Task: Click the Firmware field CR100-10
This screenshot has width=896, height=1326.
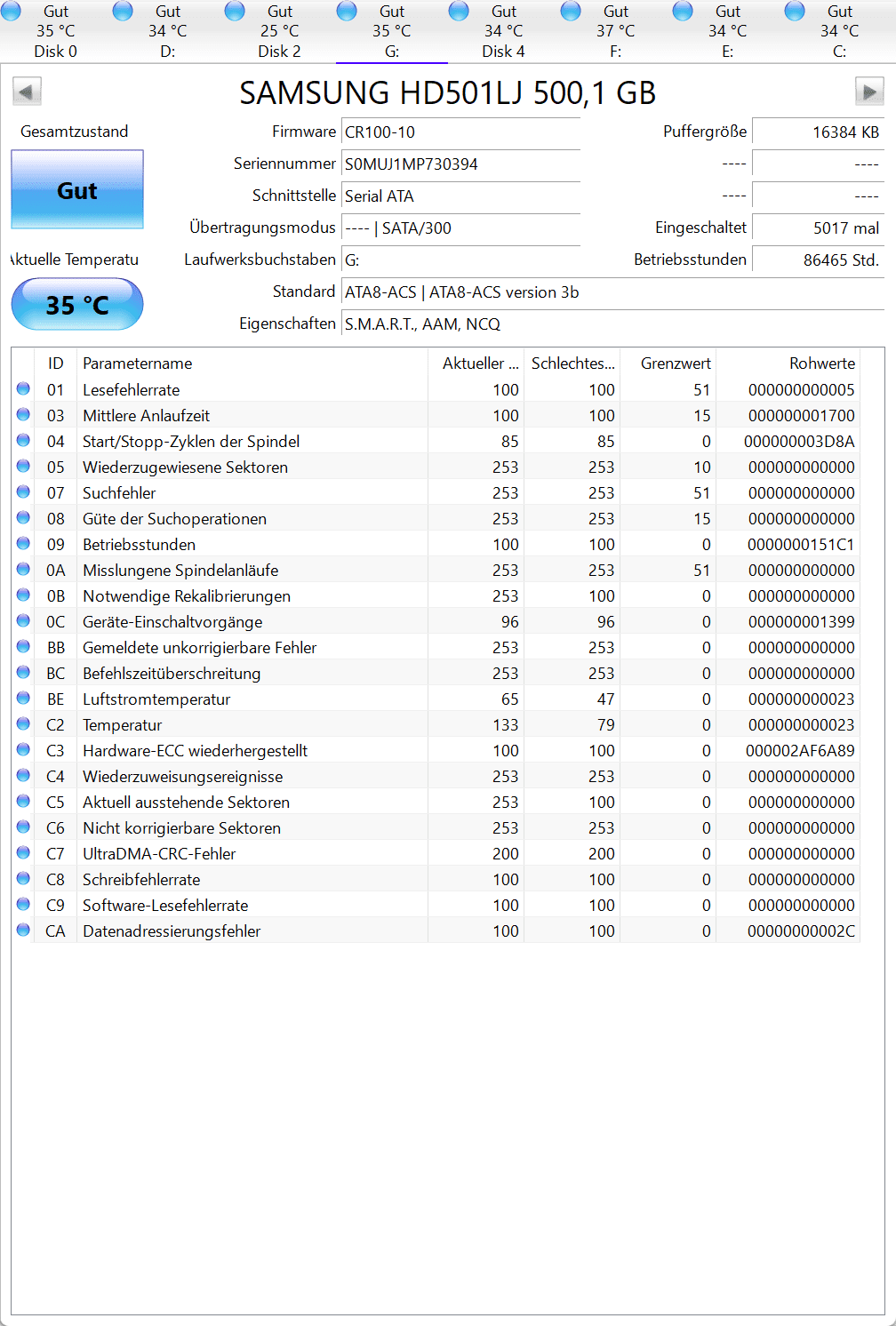Action: pyautogui.click(x=460, y=132)
